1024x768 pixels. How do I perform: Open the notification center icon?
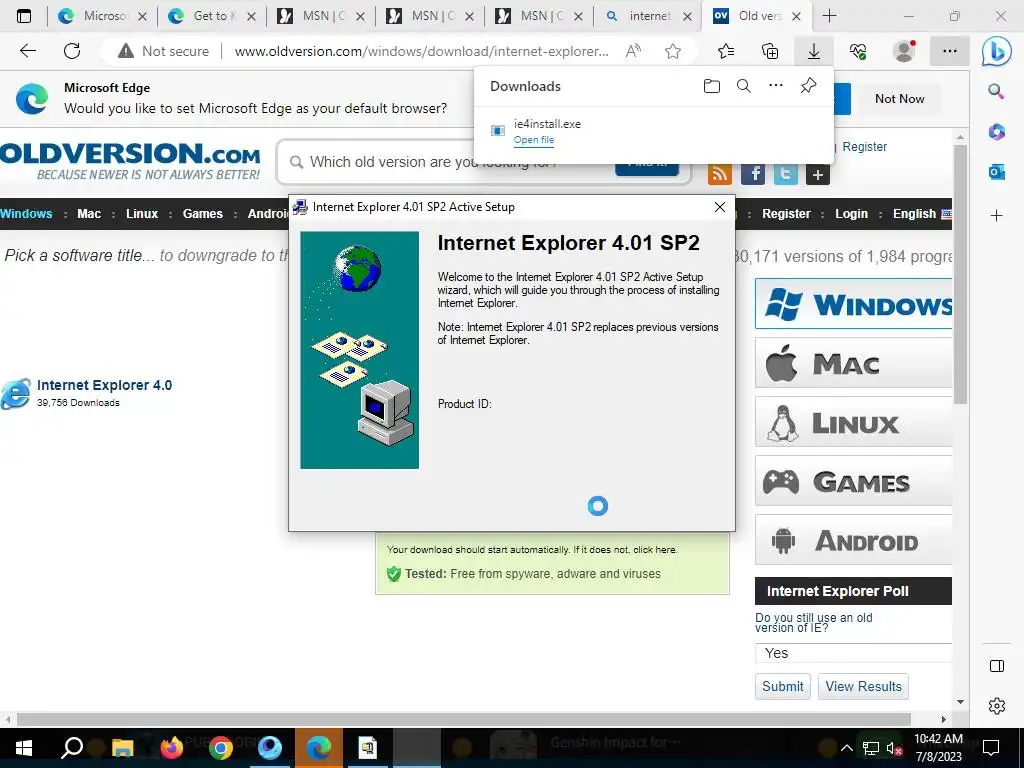pyautogui.click(x=991, y=748)
